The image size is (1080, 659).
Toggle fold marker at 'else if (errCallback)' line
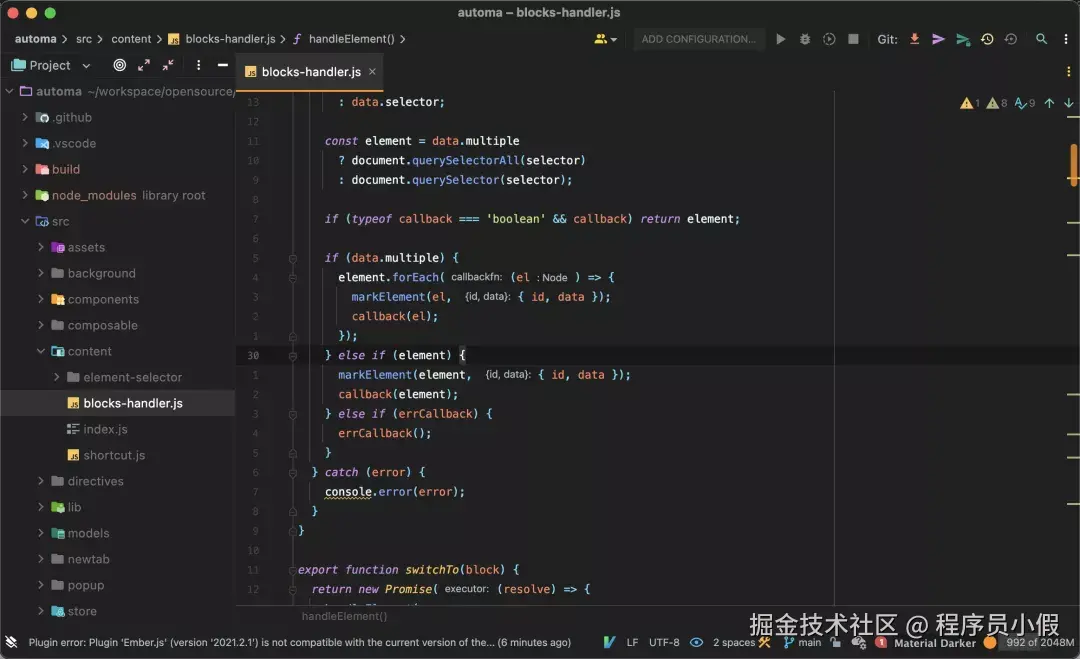coord(293,415)
